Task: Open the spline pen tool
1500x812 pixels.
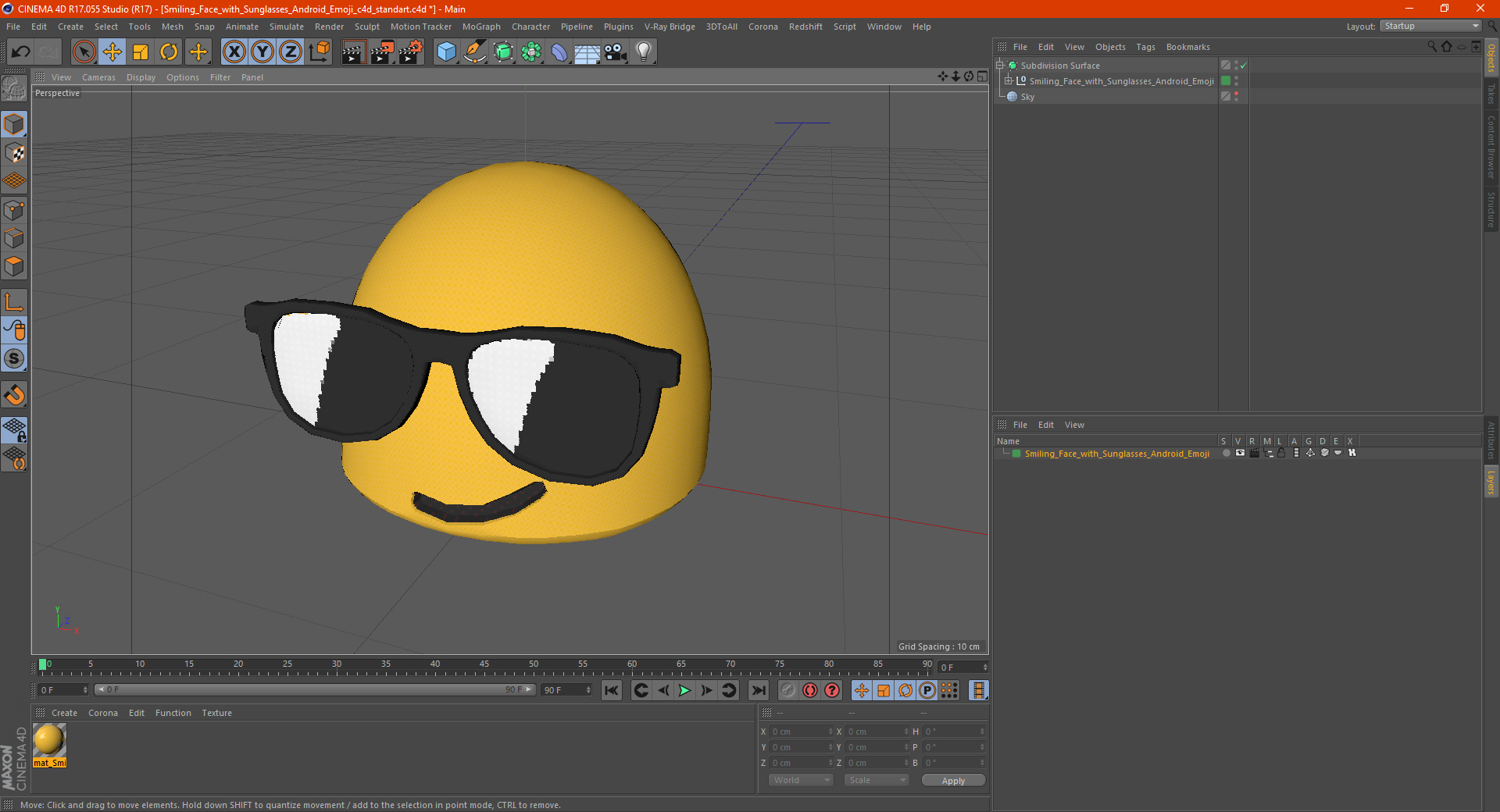Action: [475, 52]
